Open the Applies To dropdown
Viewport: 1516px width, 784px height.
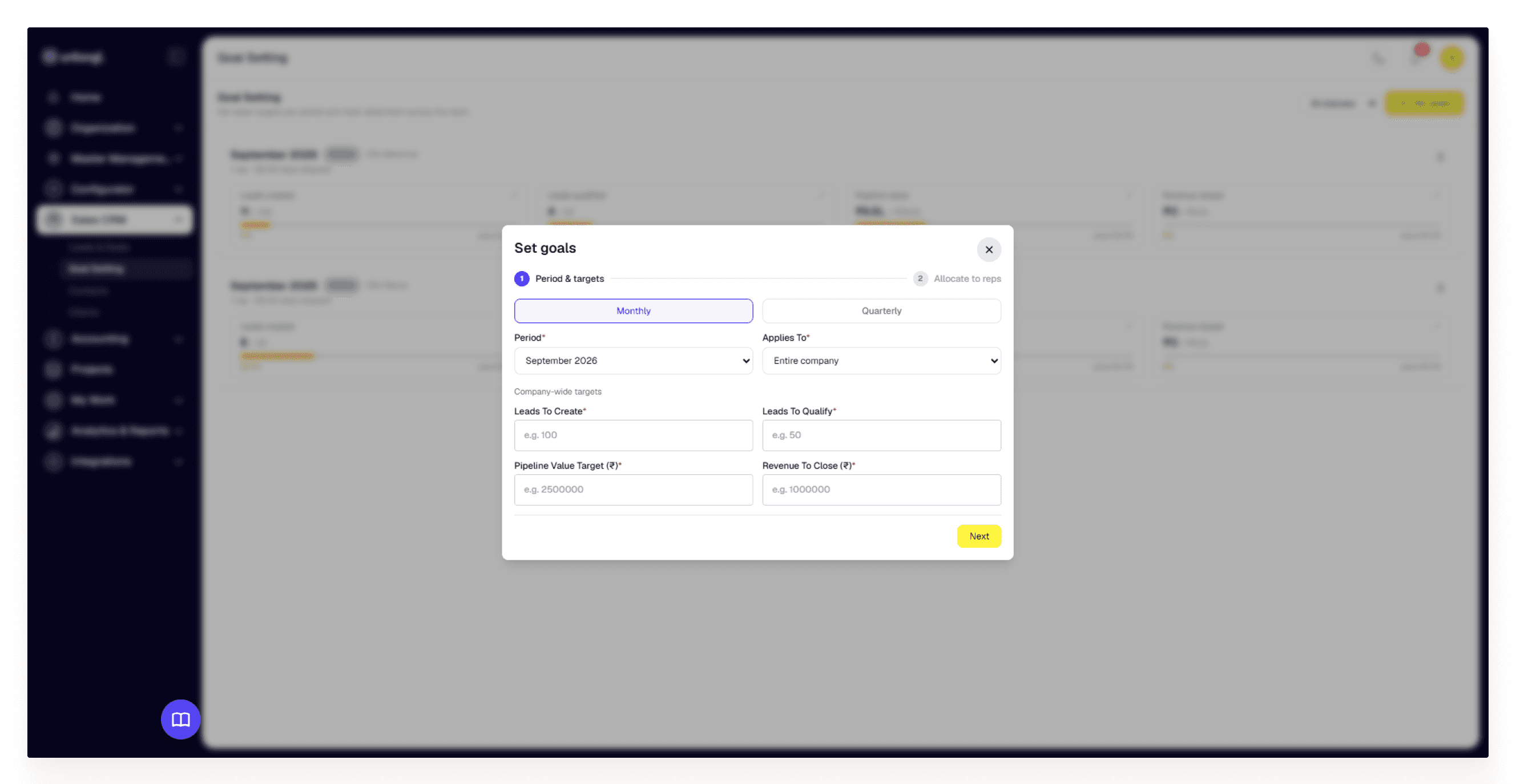point(881,361)
